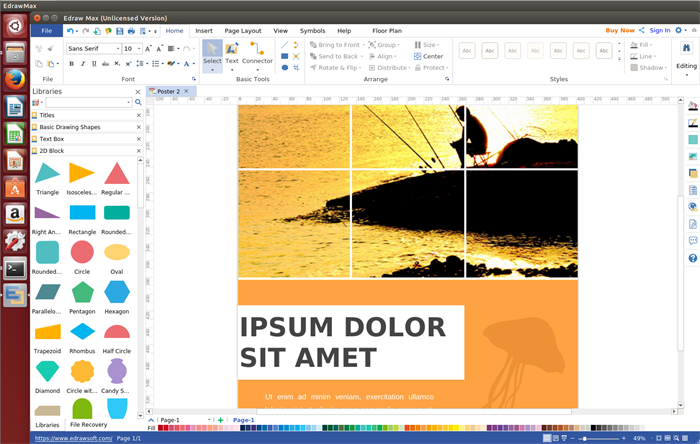Click the Firefox icon in the dock
The width and height of the screenshot is (700, 444).
15,79
